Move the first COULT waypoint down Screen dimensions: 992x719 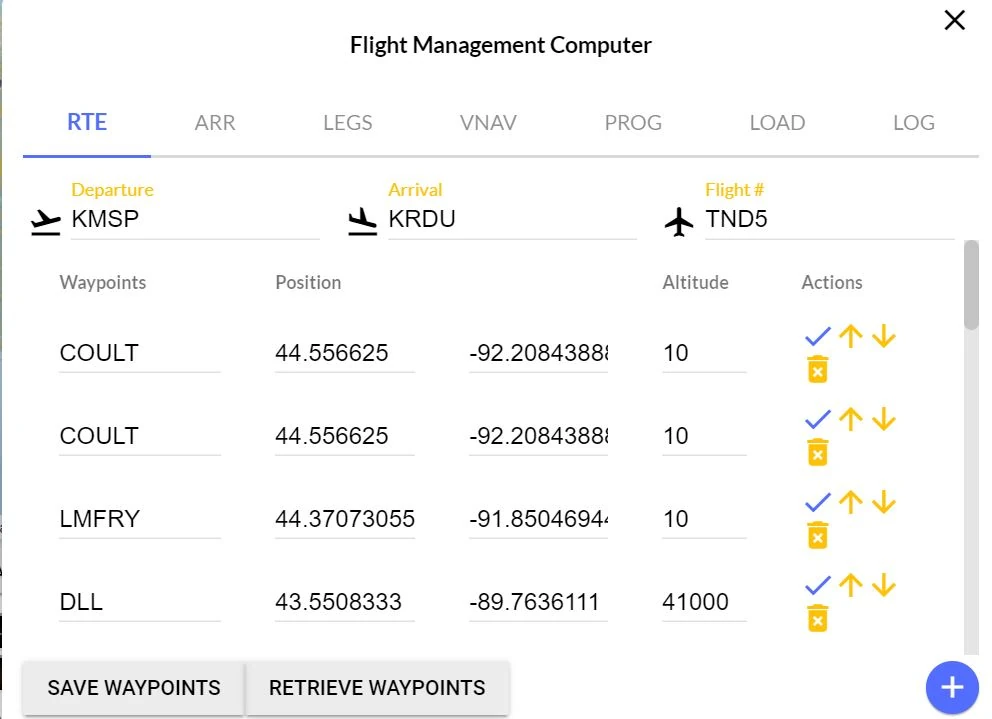883,336
